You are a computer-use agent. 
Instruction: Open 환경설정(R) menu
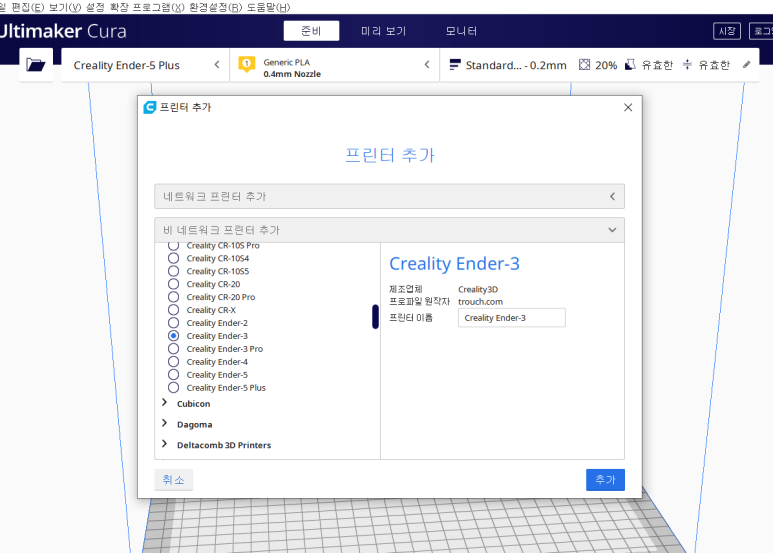pyautogui.click(x=215, y=7)
